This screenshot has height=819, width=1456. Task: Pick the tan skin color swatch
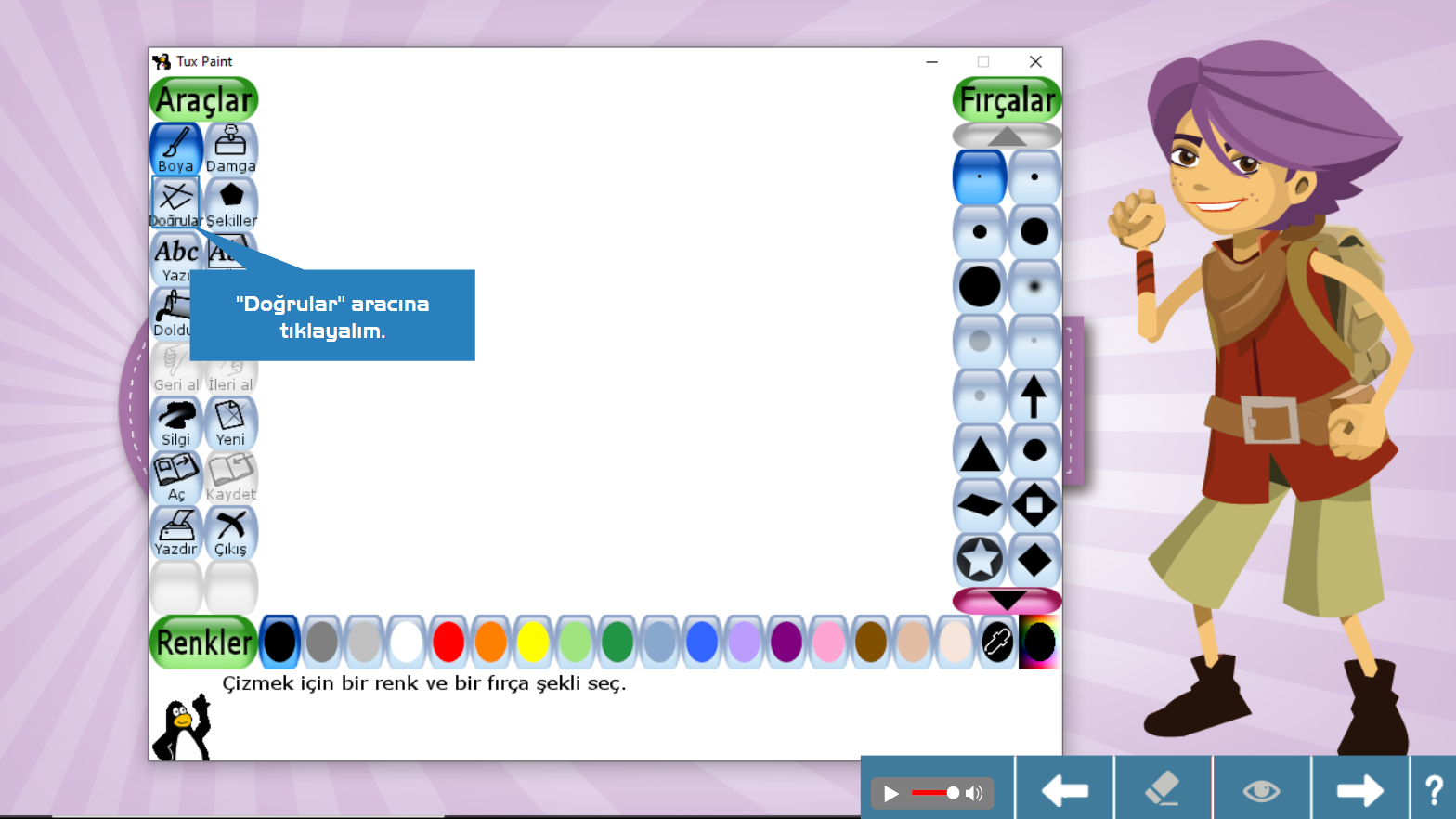[913, 642]
